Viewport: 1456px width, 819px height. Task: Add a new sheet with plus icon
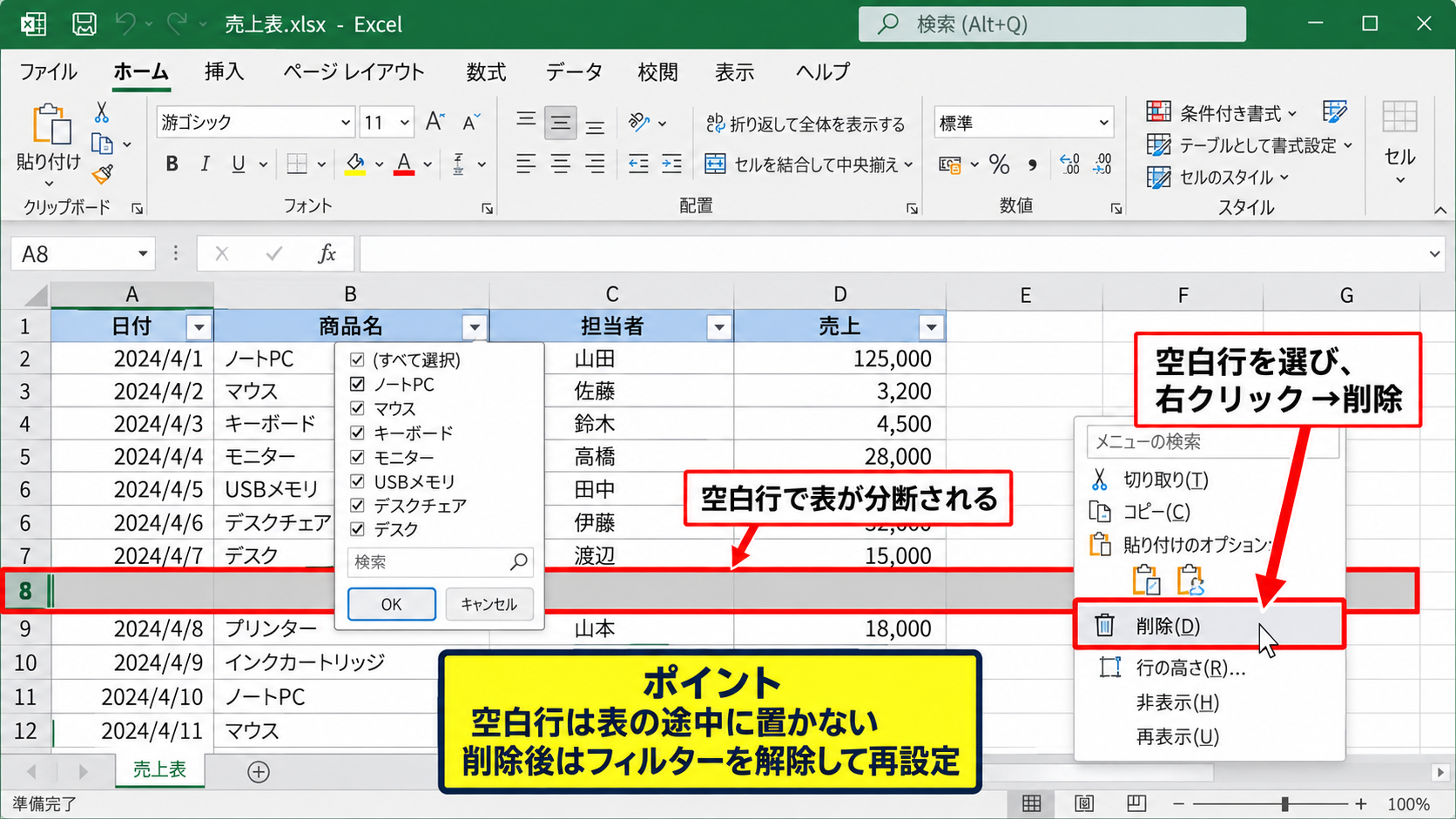[259, 772]
